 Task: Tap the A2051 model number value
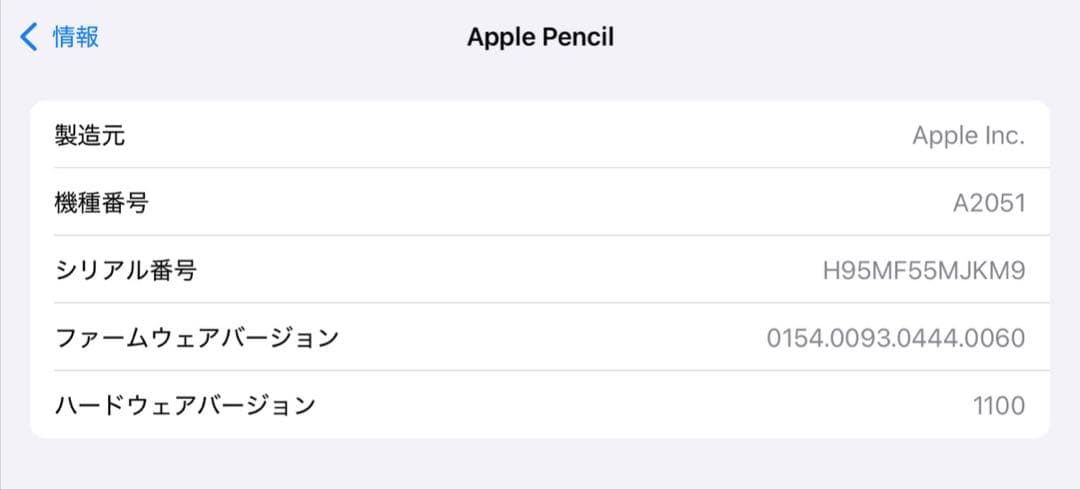tap(988, 203)
